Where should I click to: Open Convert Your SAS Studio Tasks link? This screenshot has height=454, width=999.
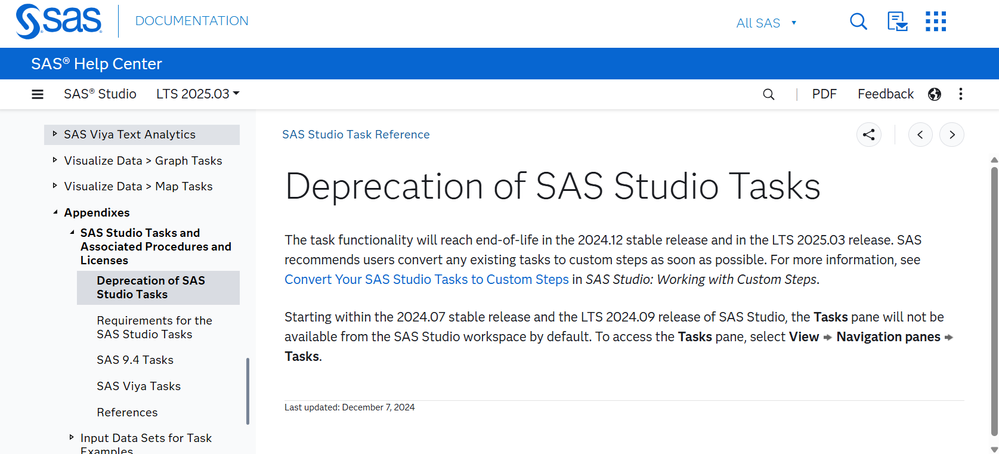[426, 280]
